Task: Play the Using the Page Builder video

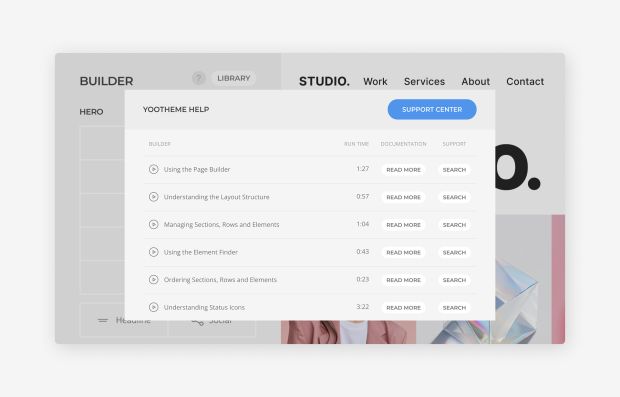Action: point(153,169)
